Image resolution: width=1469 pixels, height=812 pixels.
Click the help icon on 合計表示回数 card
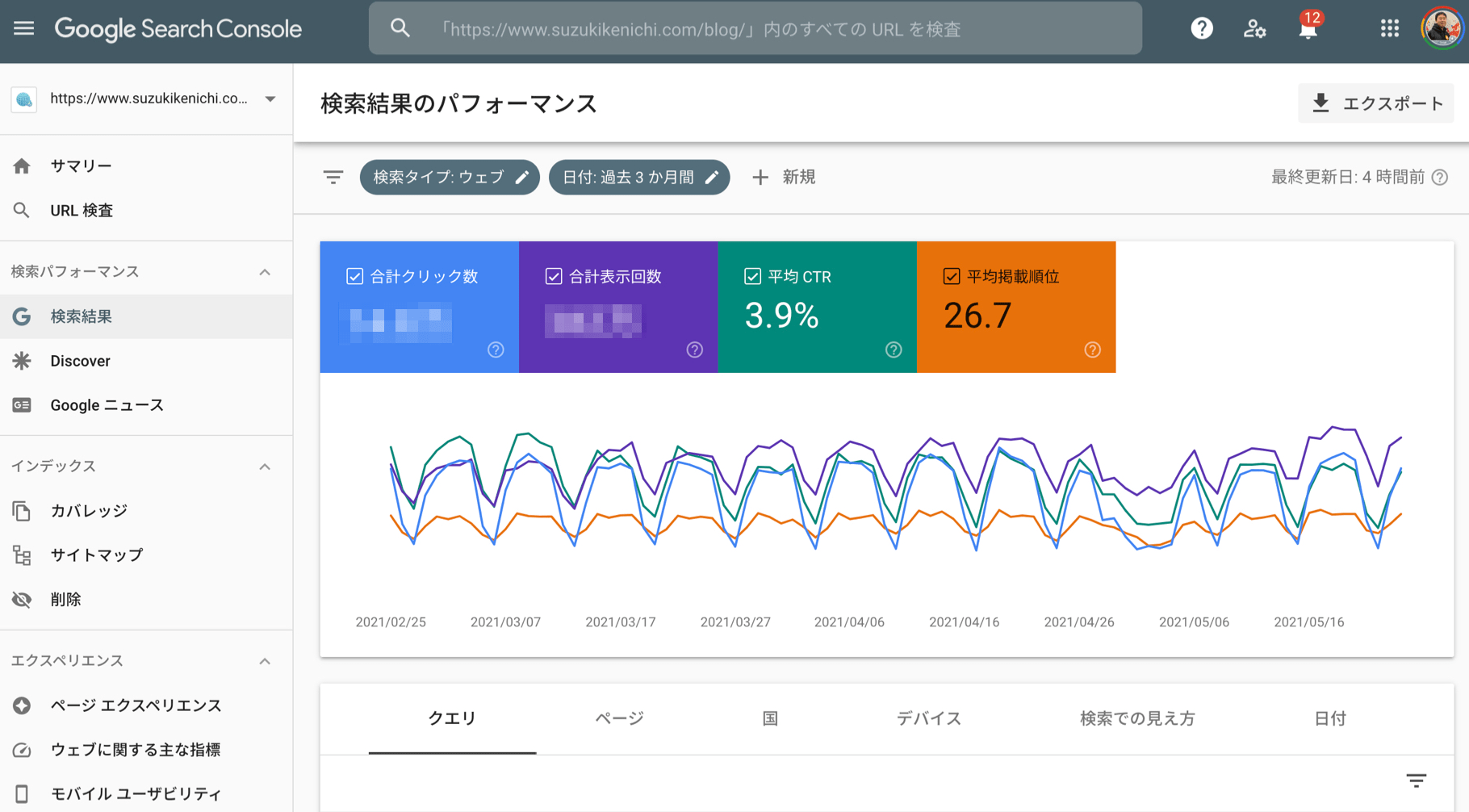[695, 349]
